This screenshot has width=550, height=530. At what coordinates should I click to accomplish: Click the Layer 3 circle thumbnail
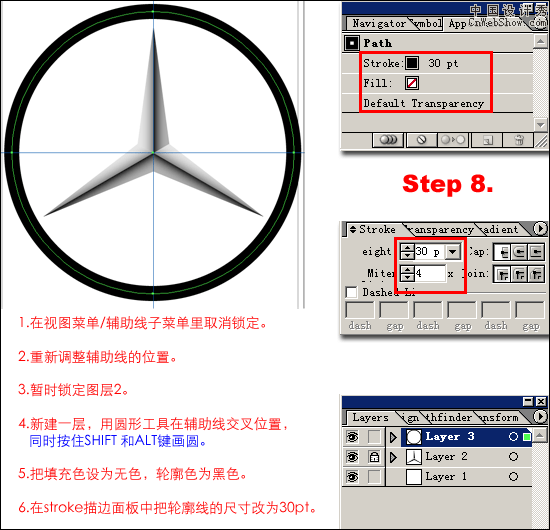point(414,437)
